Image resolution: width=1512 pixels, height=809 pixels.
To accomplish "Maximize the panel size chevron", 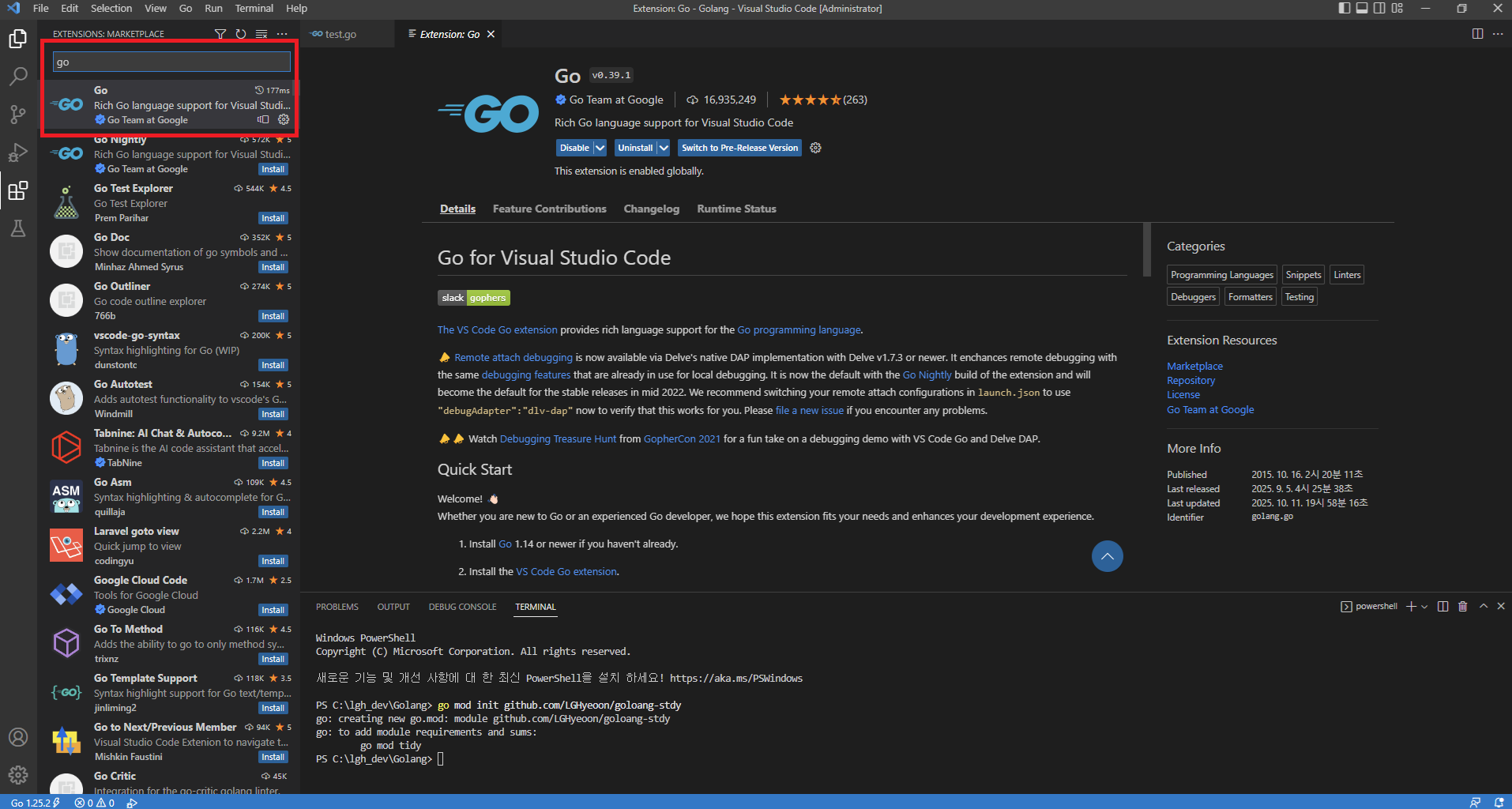I will pyautogui.click(x=1484, y=607).
